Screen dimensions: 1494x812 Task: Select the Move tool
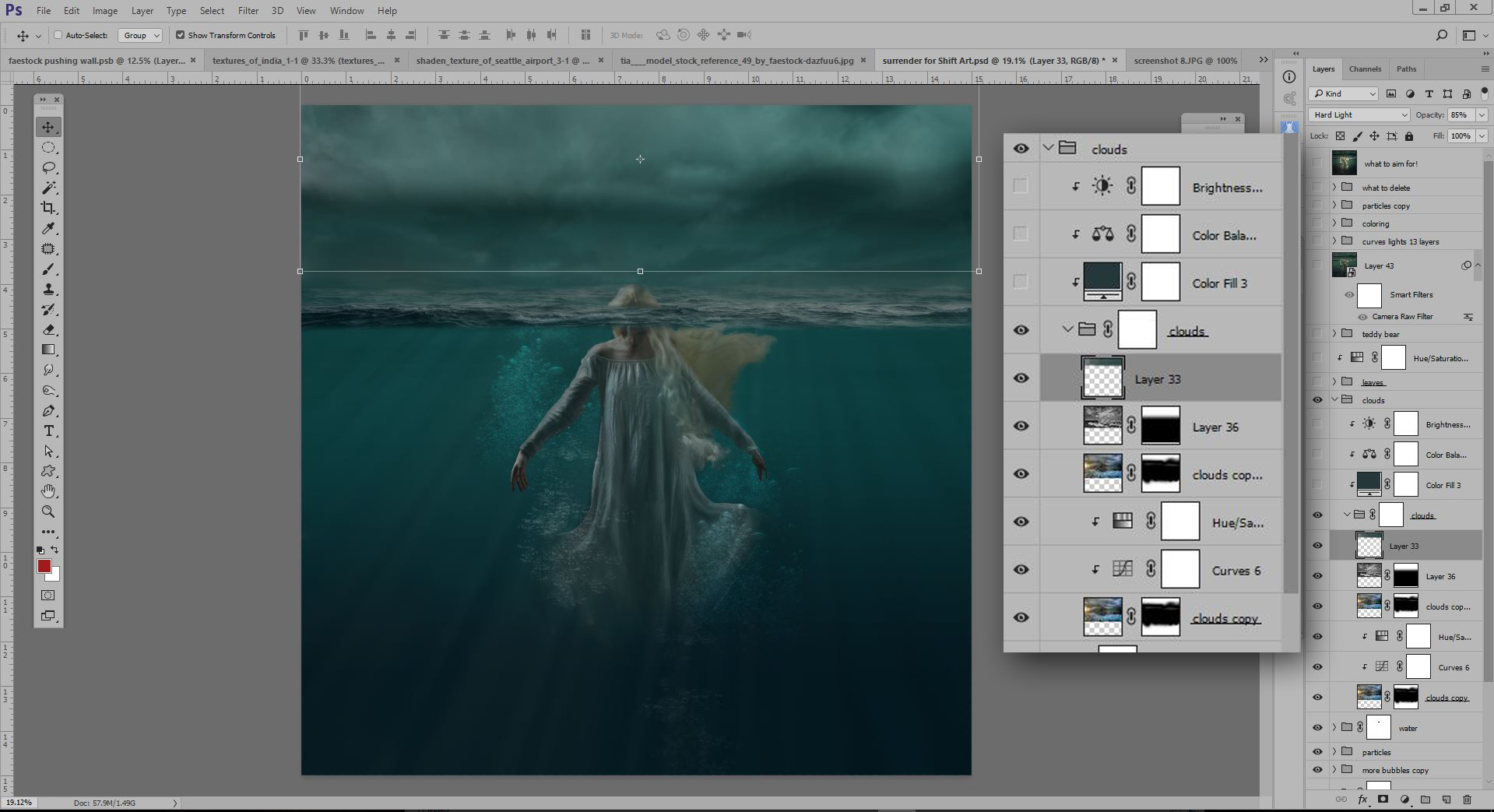[48, 126]
